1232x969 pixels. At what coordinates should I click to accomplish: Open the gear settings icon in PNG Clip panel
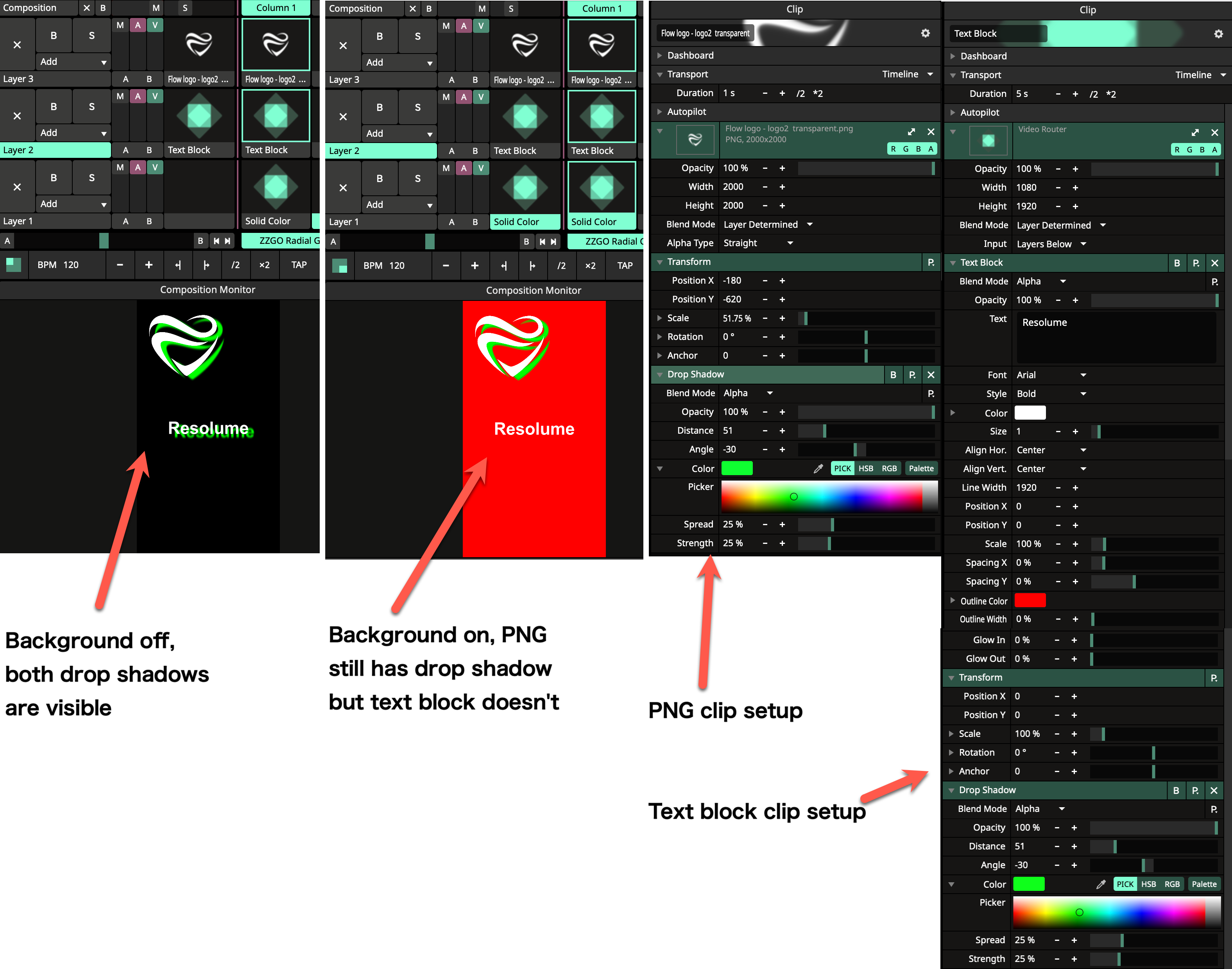[x=925, y=33]
